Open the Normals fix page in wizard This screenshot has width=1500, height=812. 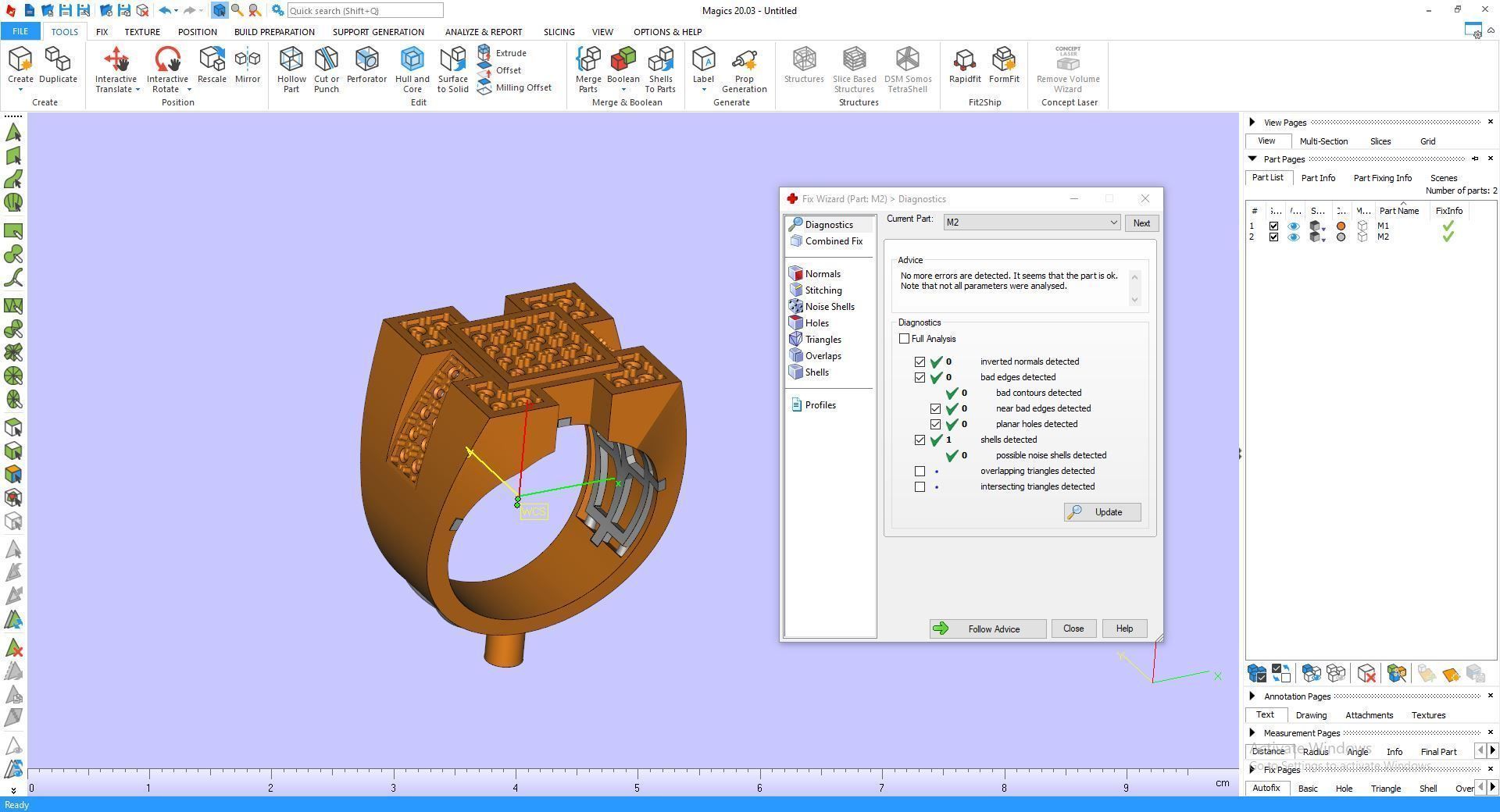(x=815, y=274)
